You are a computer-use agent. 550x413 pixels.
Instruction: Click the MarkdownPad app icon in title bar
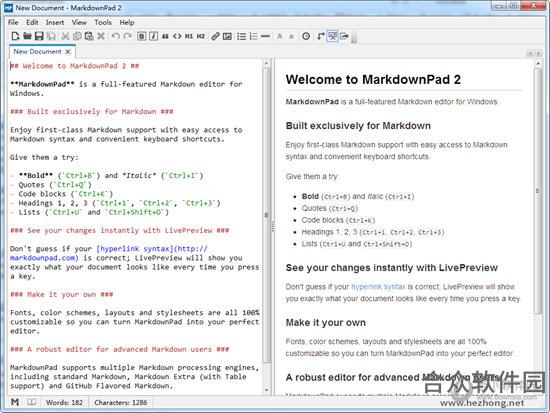pyautogui.click(x=9, y=8)
